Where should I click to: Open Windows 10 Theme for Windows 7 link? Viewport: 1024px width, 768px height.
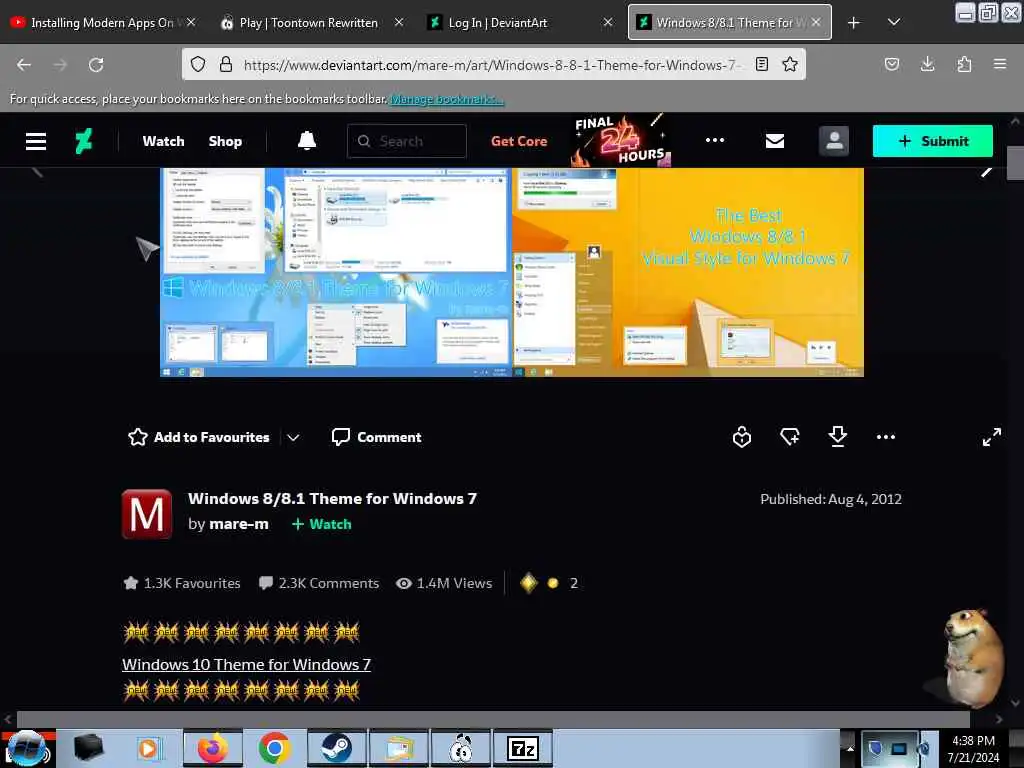[x=246, y=664]
